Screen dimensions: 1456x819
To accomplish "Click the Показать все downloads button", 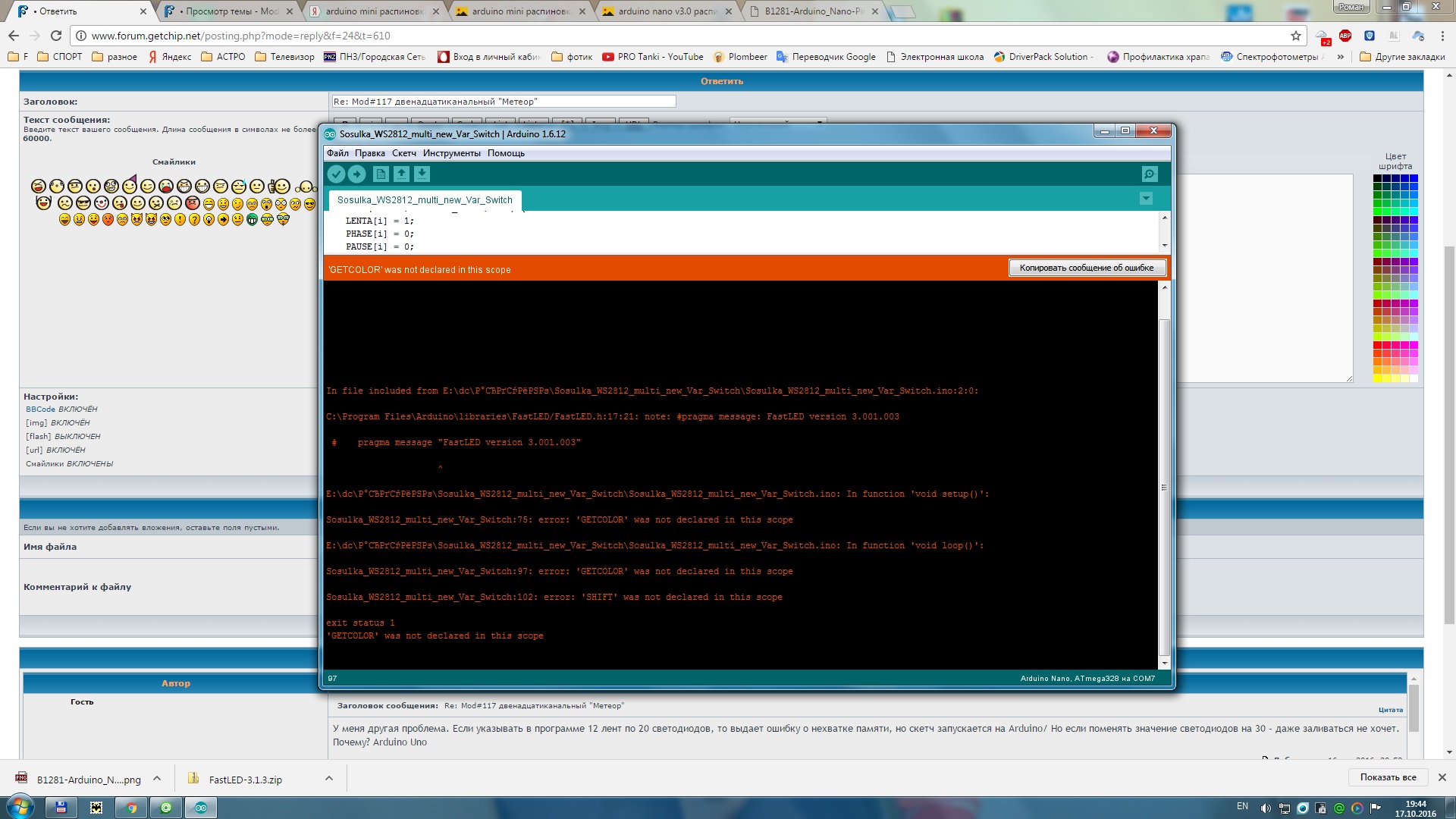I will point(1388,777).
